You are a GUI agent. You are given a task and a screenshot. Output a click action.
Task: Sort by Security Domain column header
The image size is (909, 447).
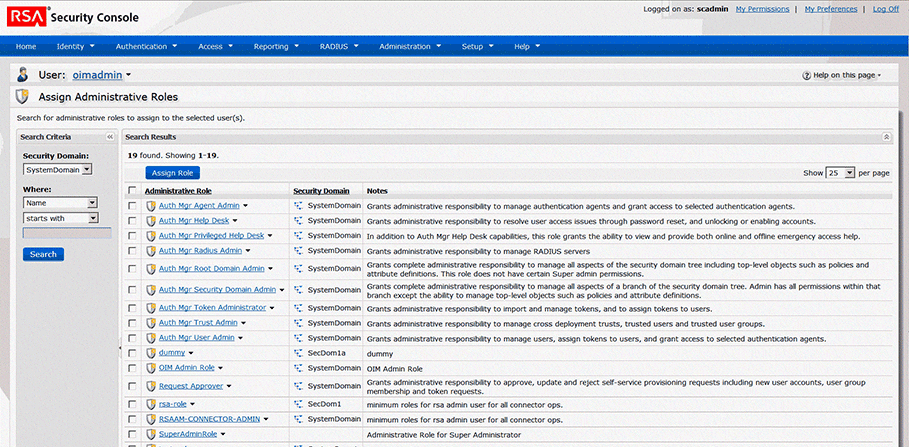(321, 191)
